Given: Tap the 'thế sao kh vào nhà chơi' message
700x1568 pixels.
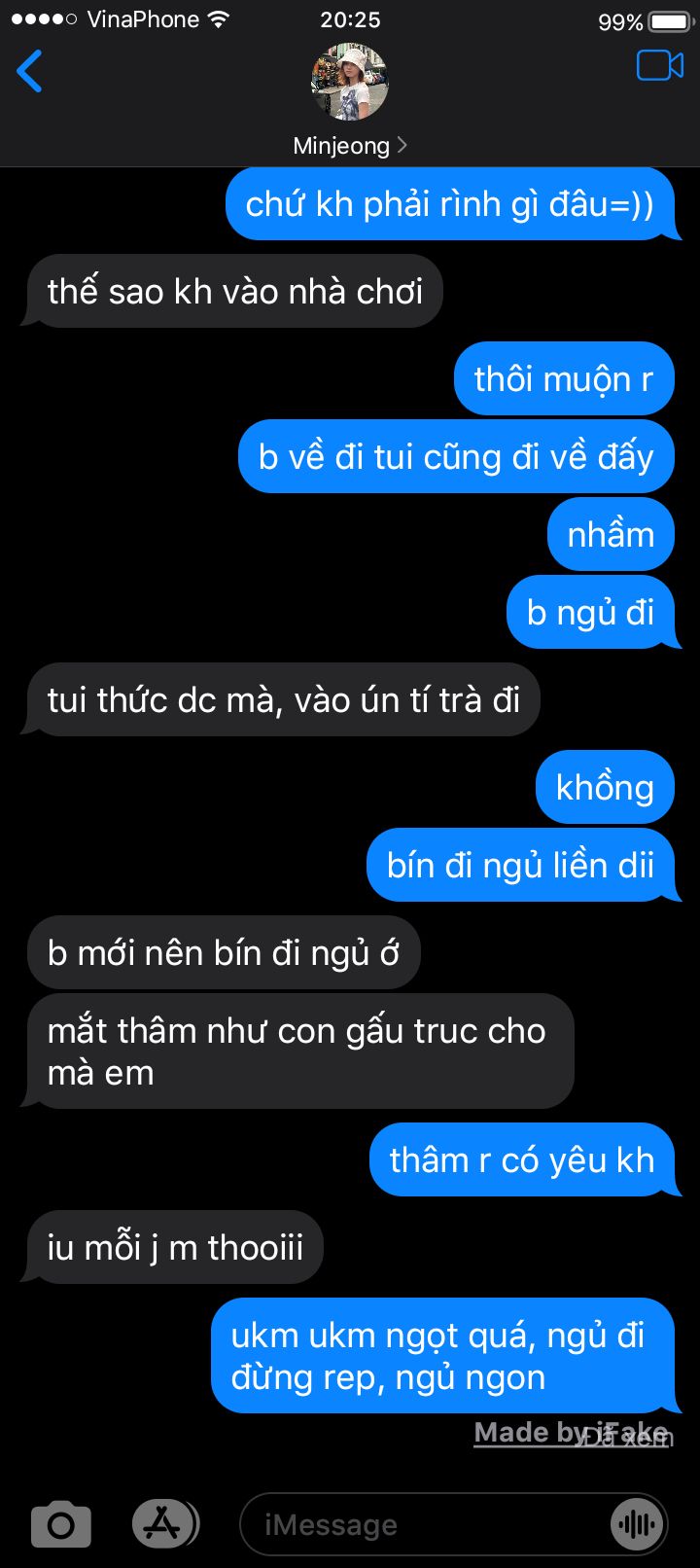Looking at the screenshot, I should click(x=232, y=291).
